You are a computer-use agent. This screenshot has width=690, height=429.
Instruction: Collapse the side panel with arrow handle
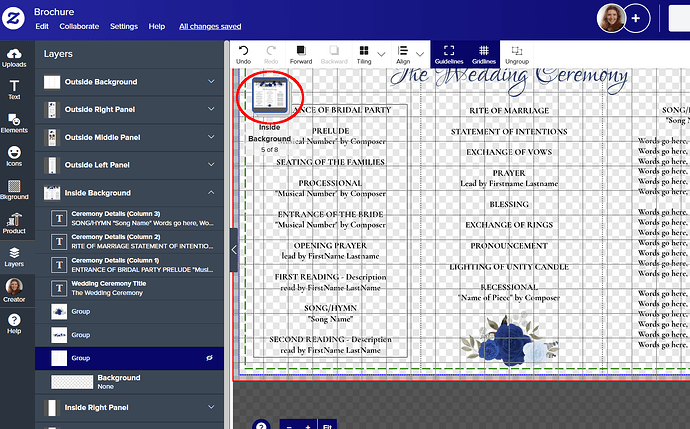234,250
